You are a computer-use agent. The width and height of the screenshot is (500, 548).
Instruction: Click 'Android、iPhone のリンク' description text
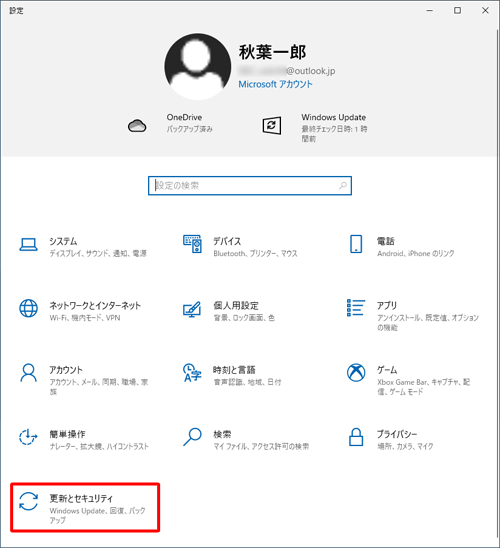(416, 253)
